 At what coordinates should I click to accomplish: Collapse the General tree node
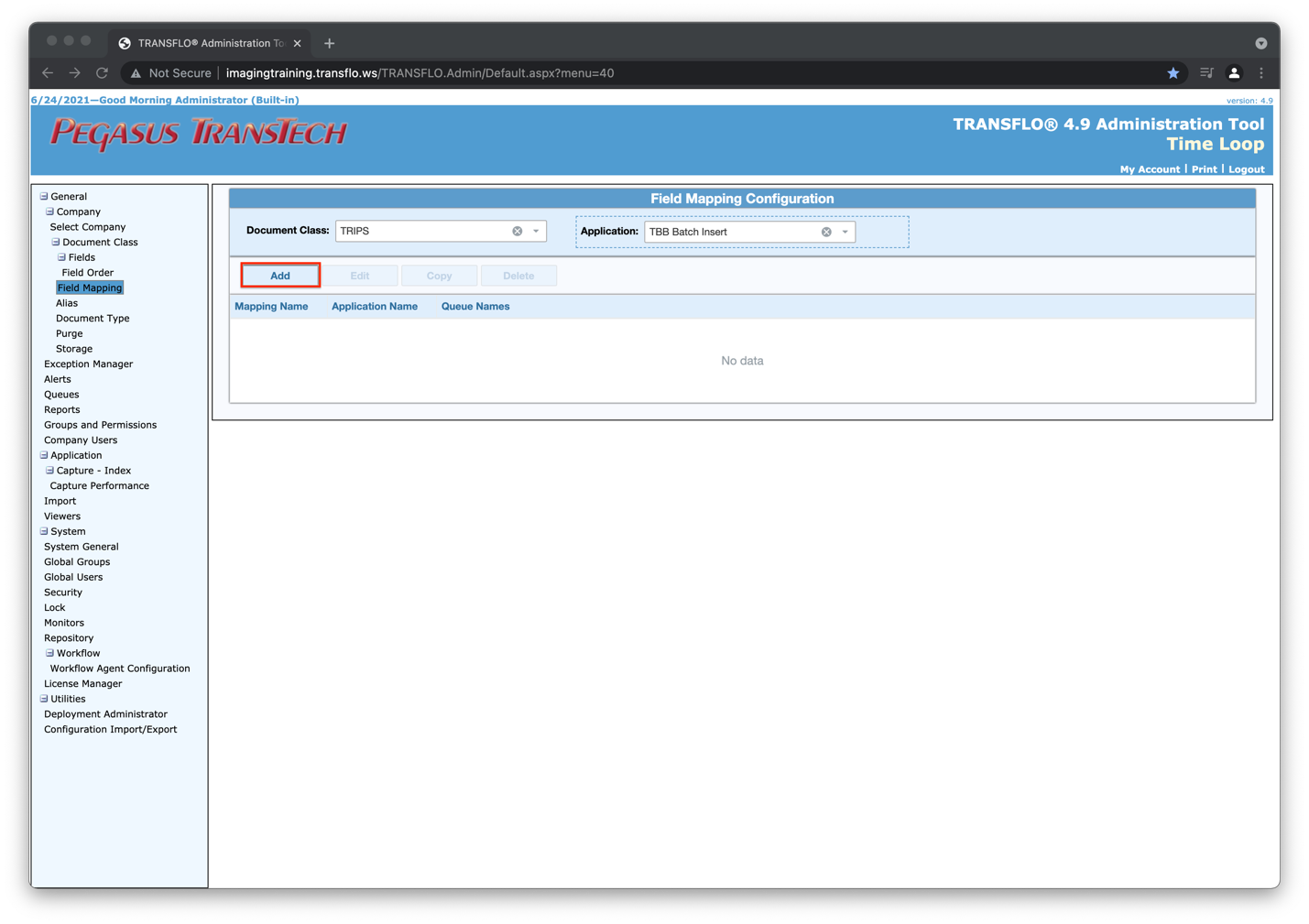pos(44,196)
